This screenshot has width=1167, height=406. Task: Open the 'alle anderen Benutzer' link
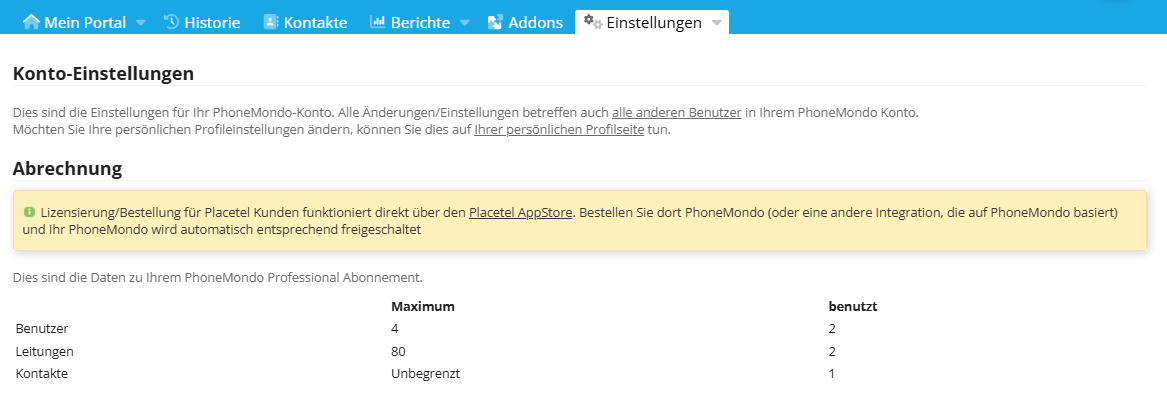coord(676,112)
